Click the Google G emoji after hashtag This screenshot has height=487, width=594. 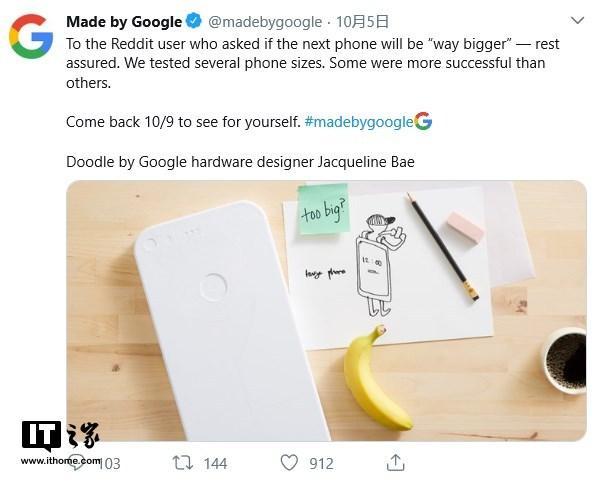click(x=423, y=121)
